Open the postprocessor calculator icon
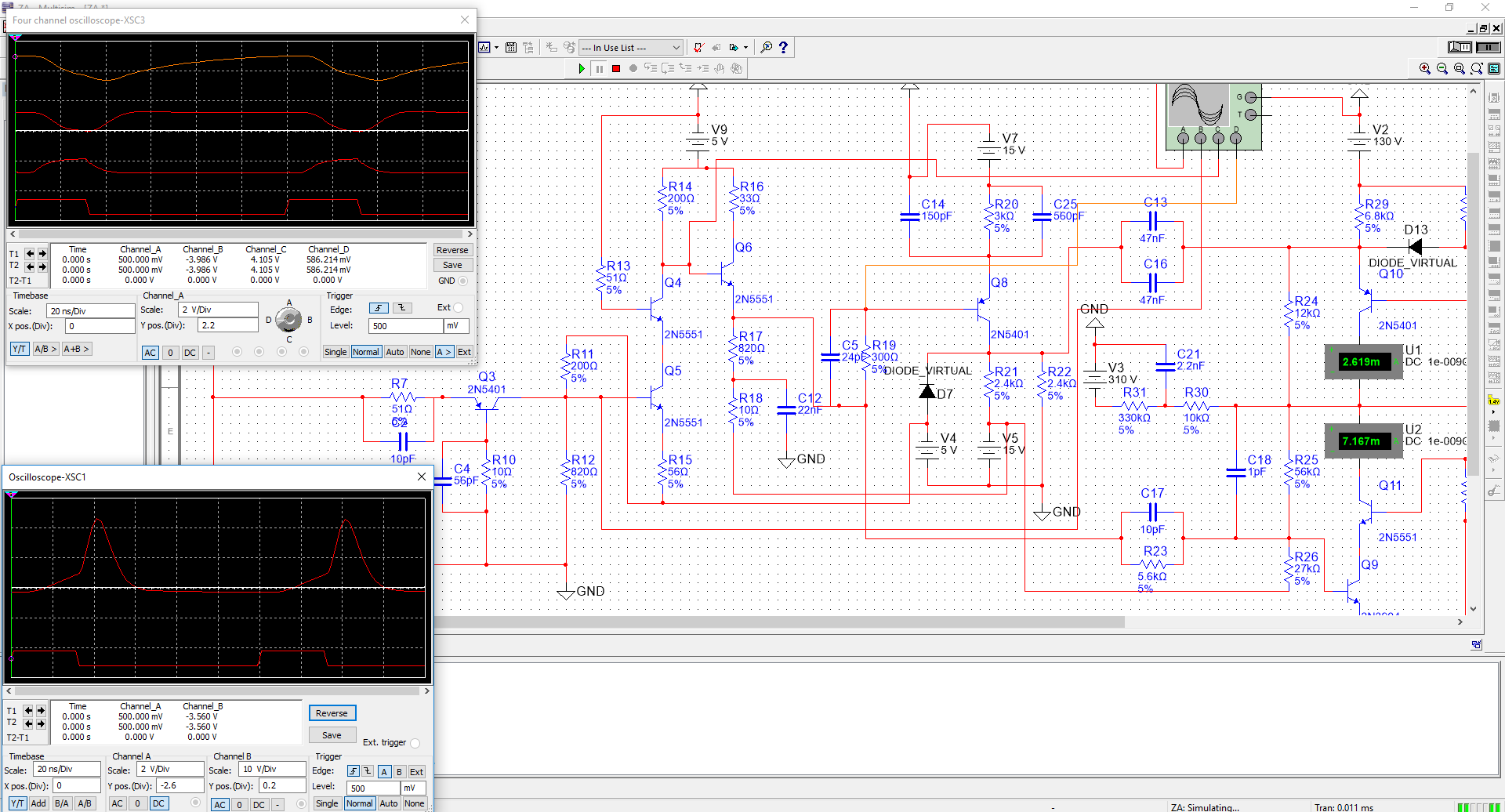 [511, 48]
